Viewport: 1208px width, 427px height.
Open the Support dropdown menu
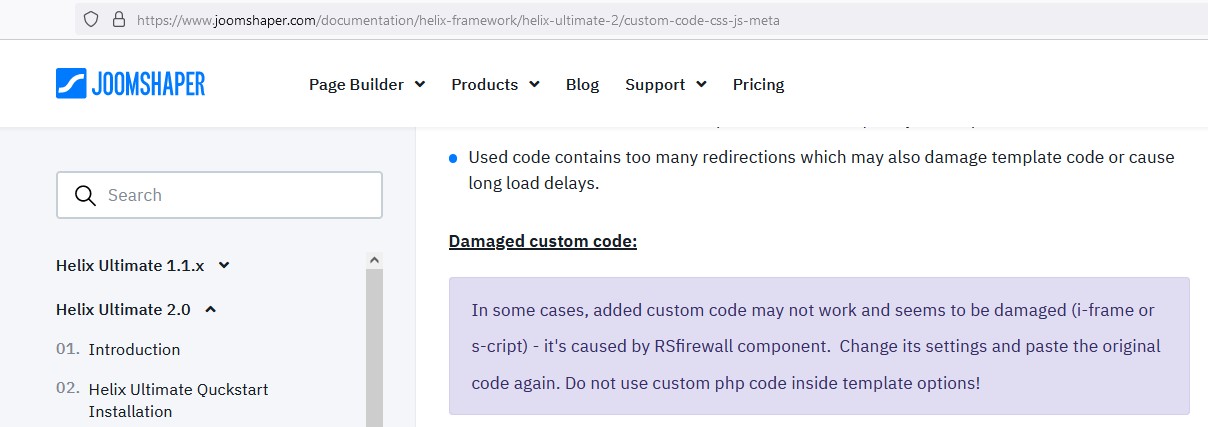(x=665, y=85)
